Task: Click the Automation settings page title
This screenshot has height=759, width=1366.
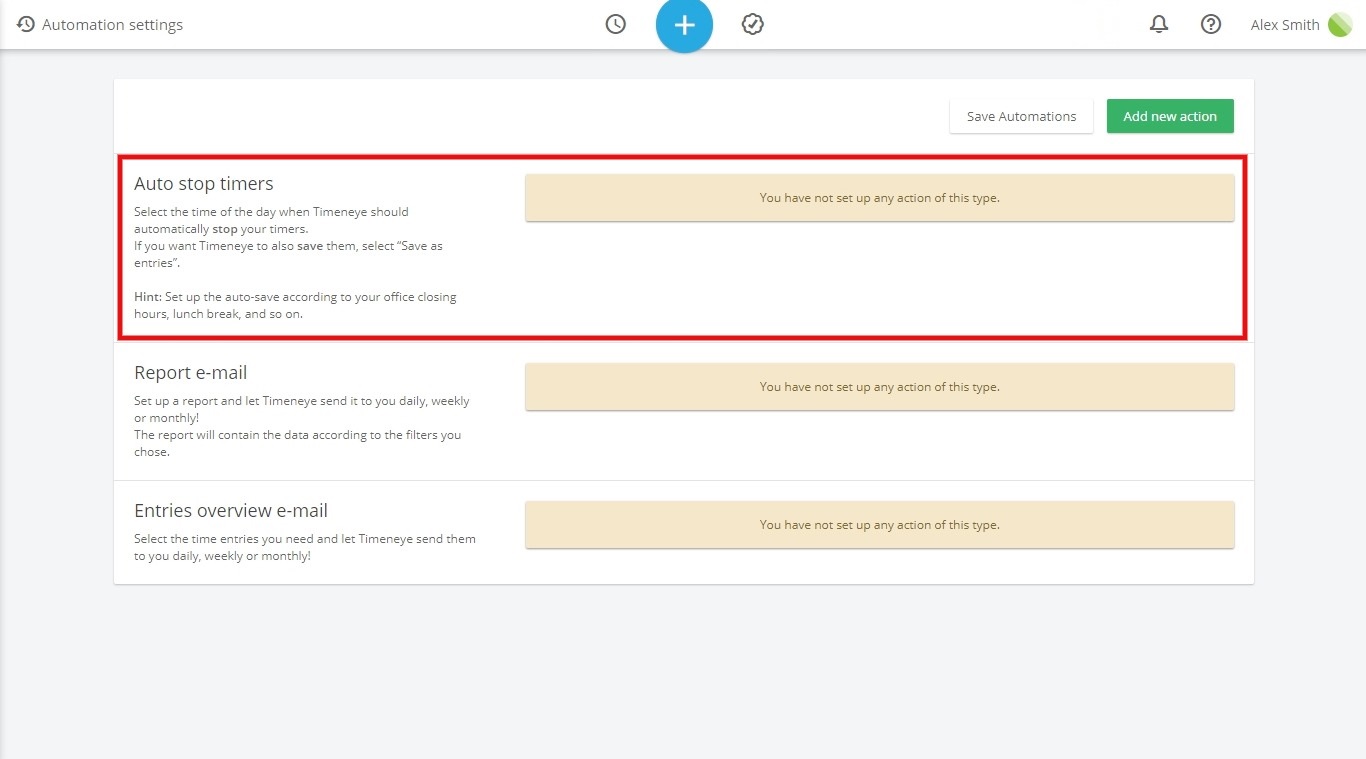Action: coord(112,25)
